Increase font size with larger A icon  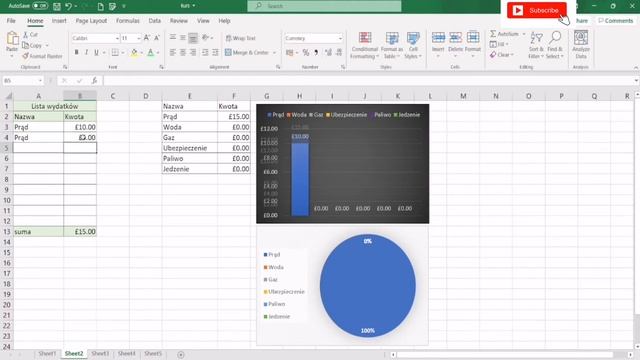point(147,38)
